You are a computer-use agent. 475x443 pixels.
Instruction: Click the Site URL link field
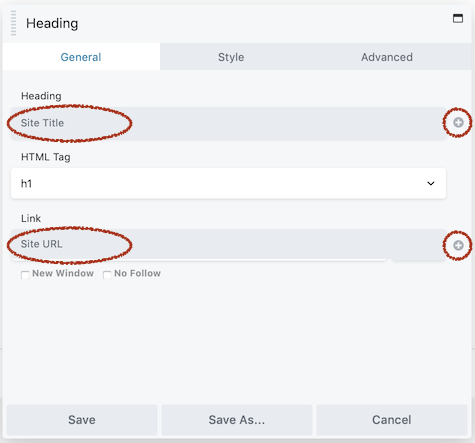(228, 244)
